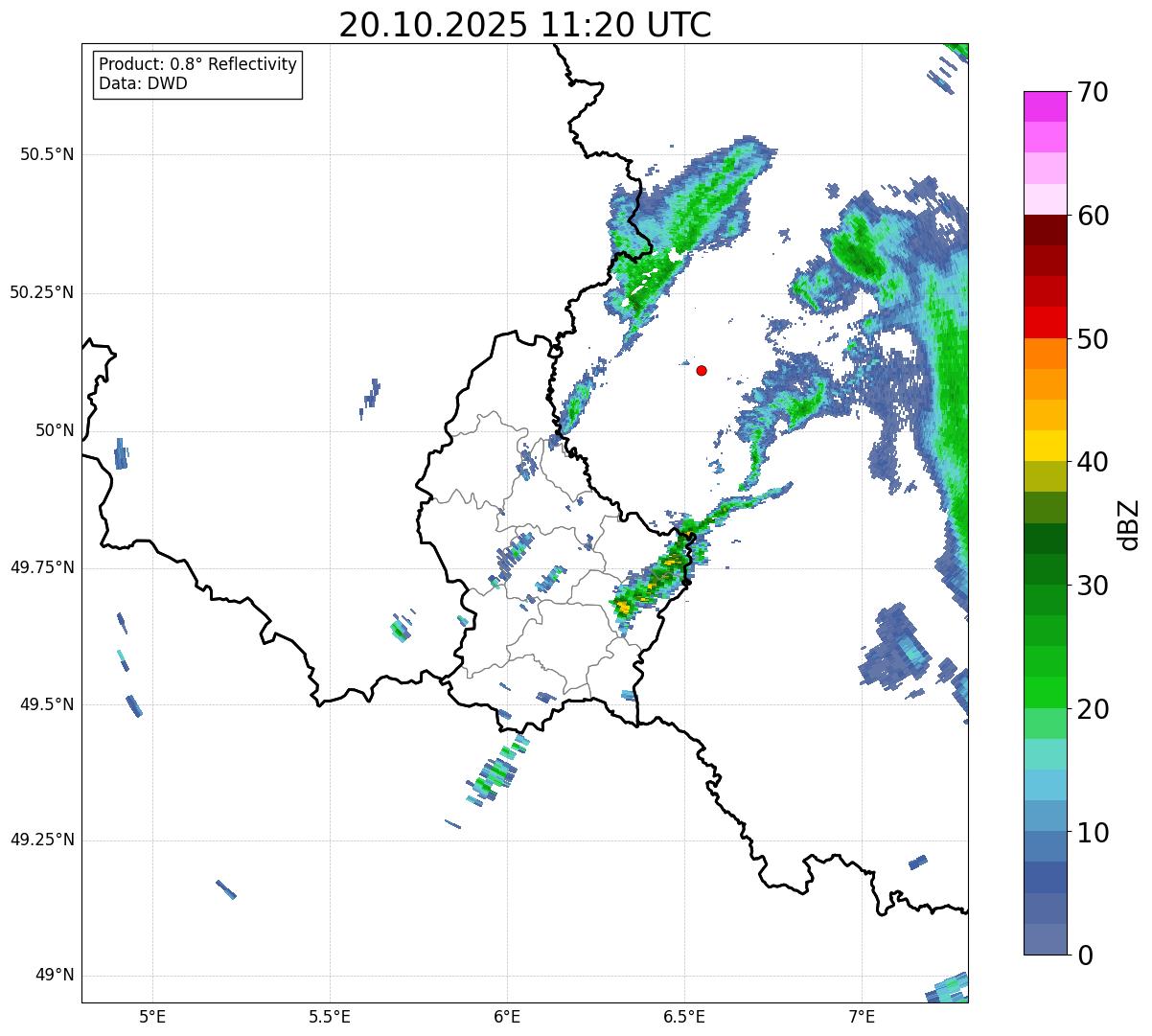The width and height of the screenshot is (1152, 1036).
Task: Click the red station marker dot
Action: pyautogui.click(x=702, y=370)
